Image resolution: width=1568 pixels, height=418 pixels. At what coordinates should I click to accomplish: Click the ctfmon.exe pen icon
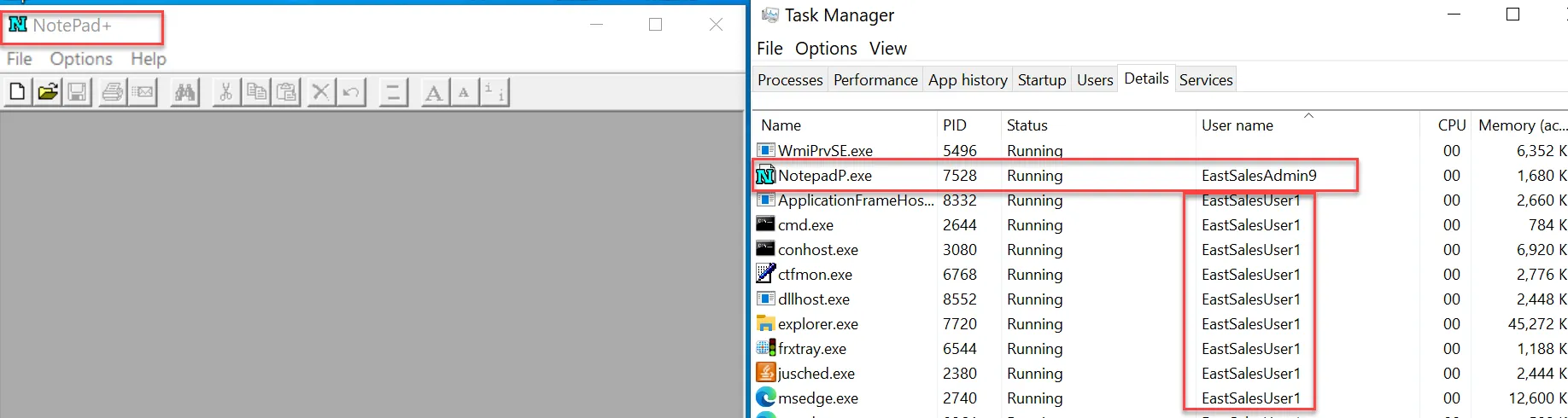[x=765, y=274]
